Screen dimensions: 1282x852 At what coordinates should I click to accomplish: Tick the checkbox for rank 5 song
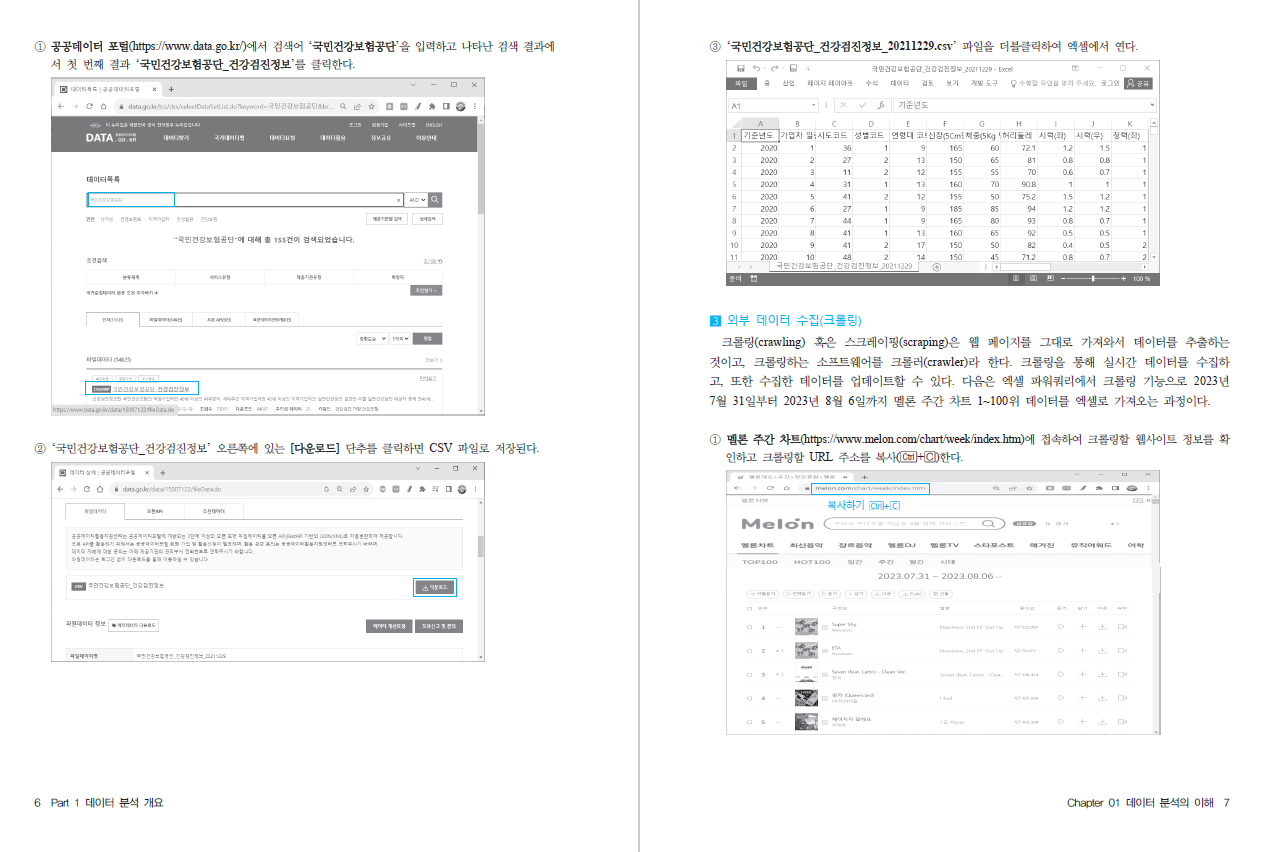(749, 721)
